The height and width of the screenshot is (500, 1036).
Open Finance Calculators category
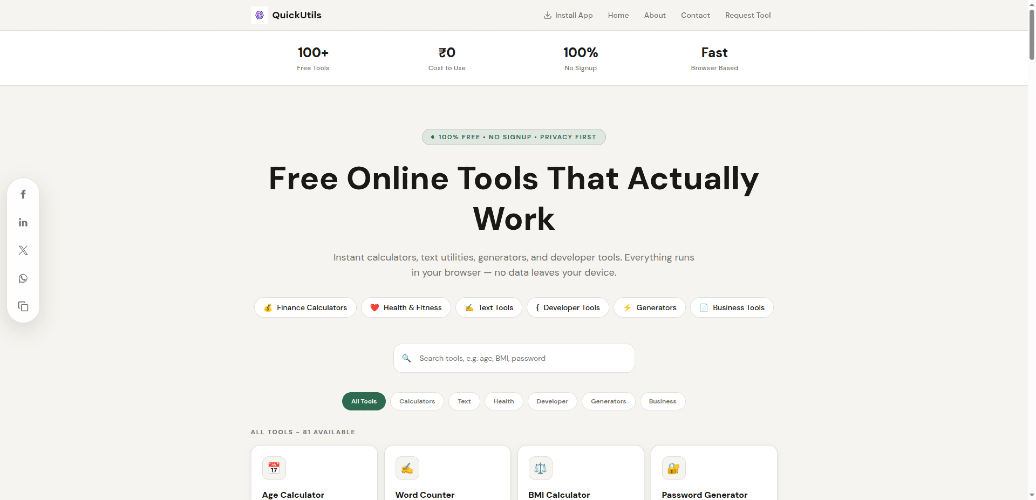coord(305,308)
